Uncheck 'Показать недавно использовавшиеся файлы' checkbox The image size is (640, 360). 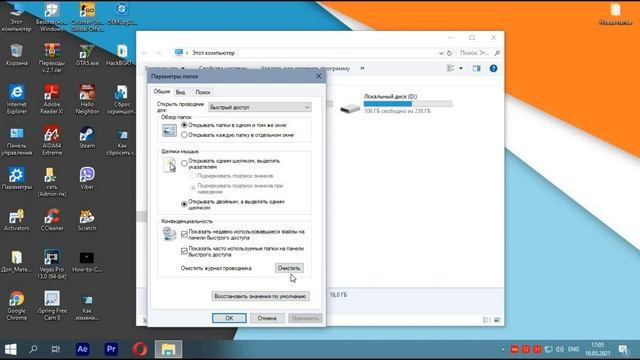(184, 234)
